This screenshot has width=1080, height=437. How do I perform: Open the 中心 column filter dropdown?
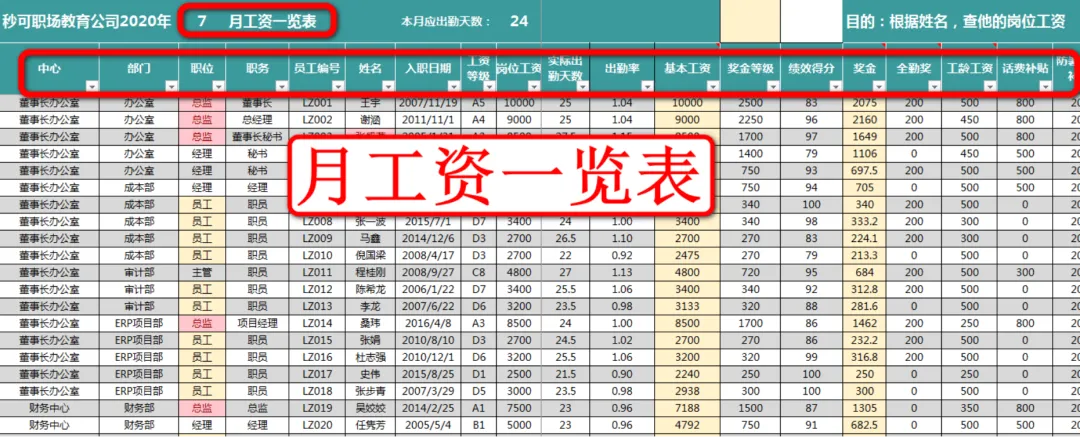(92, 86)
